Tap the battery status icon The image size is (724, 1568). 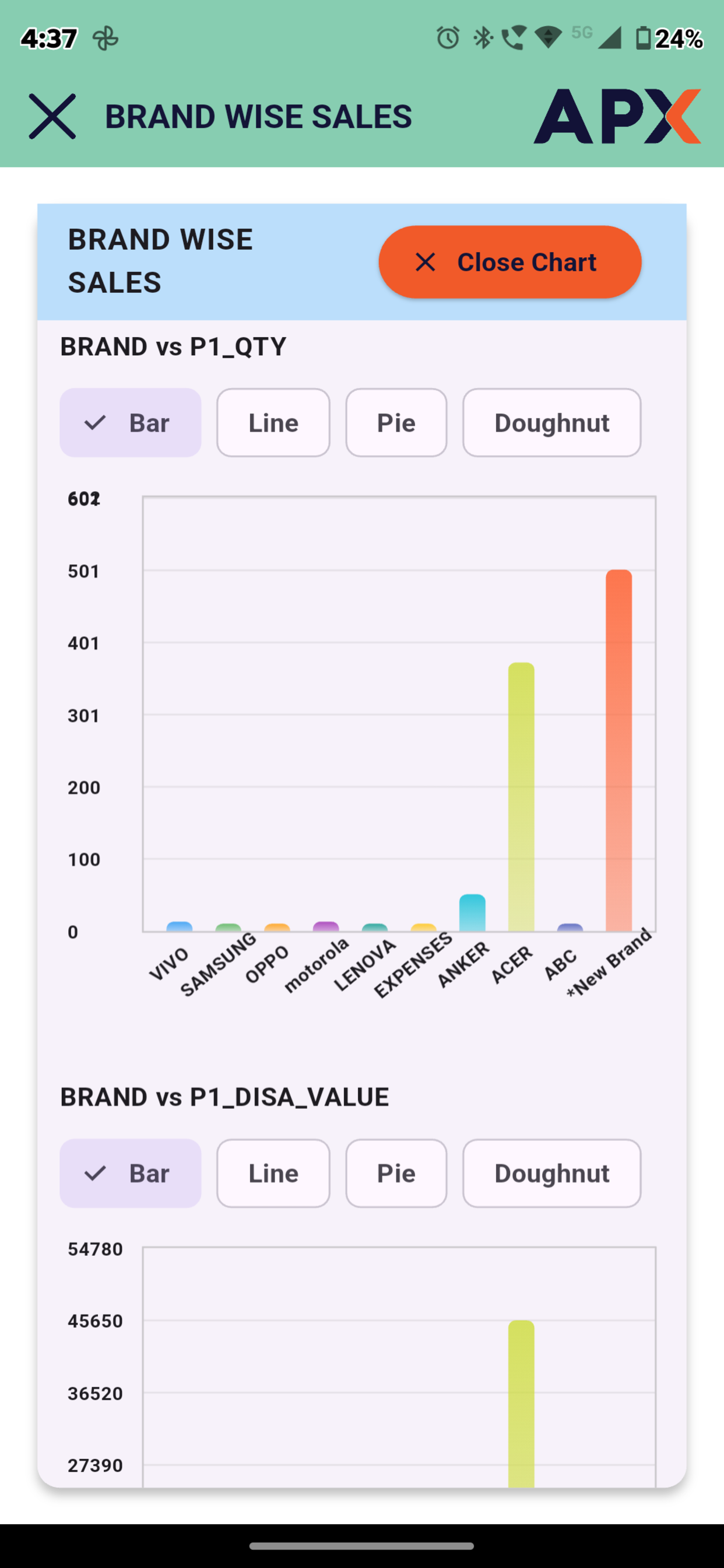click(x=643, y=38)
